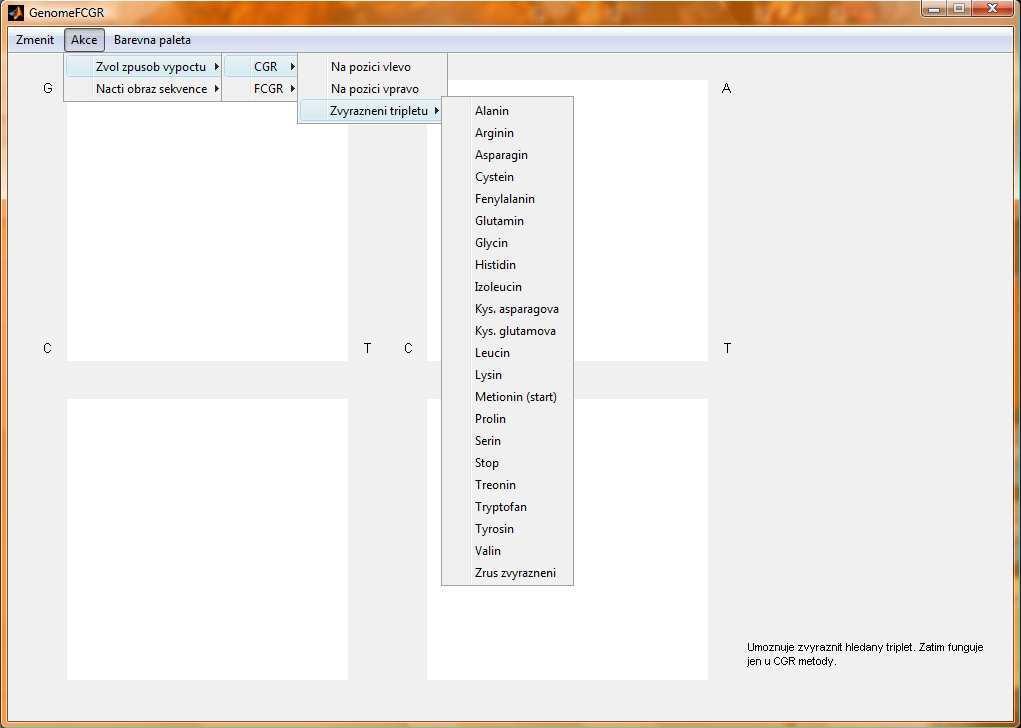Open the Barevna paleta menu
1021x728 pixels.
tap(152, 40)
